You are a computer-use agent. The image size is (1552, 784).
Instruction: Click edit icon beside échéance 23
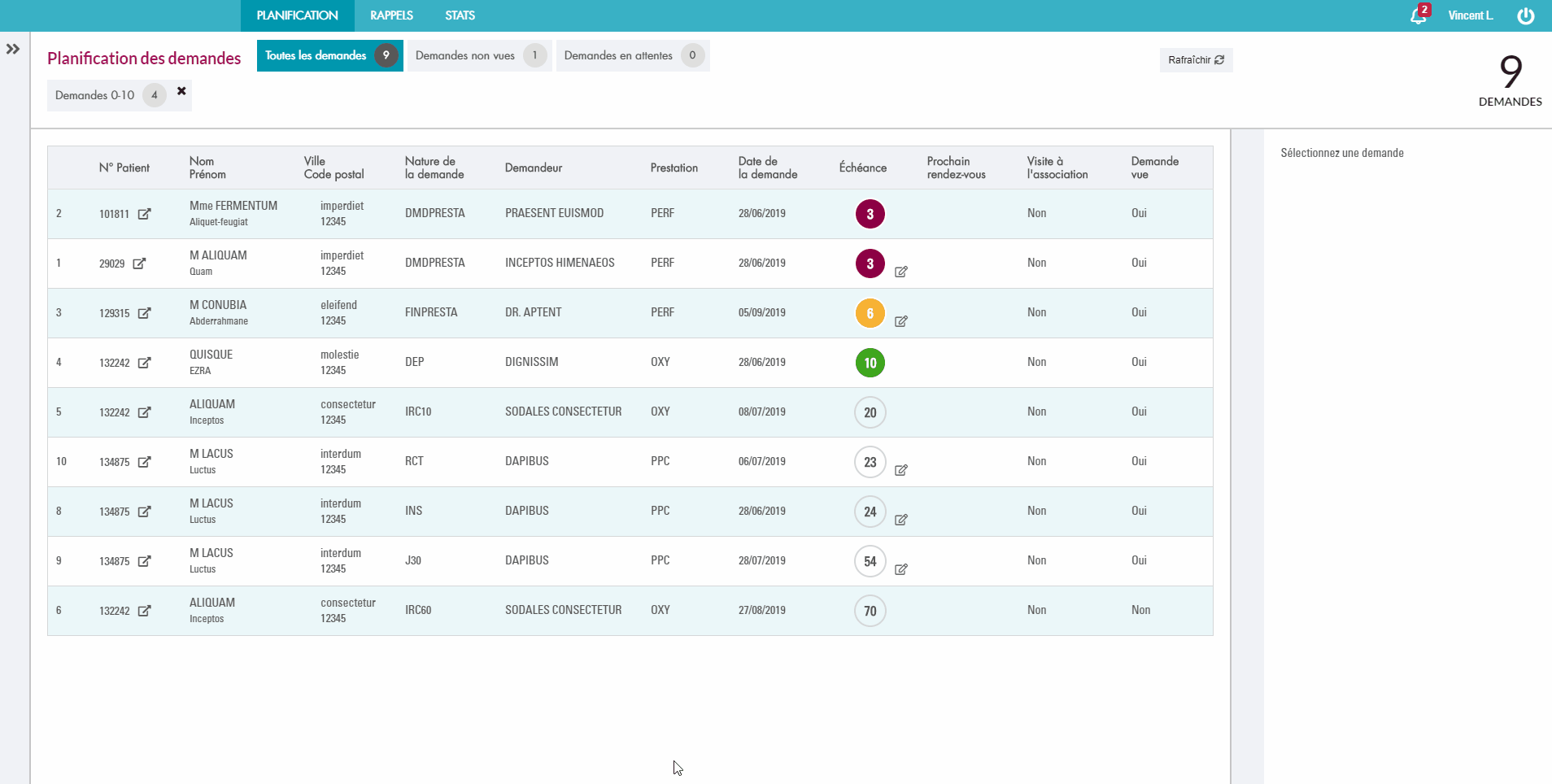[x=901, y=470]
